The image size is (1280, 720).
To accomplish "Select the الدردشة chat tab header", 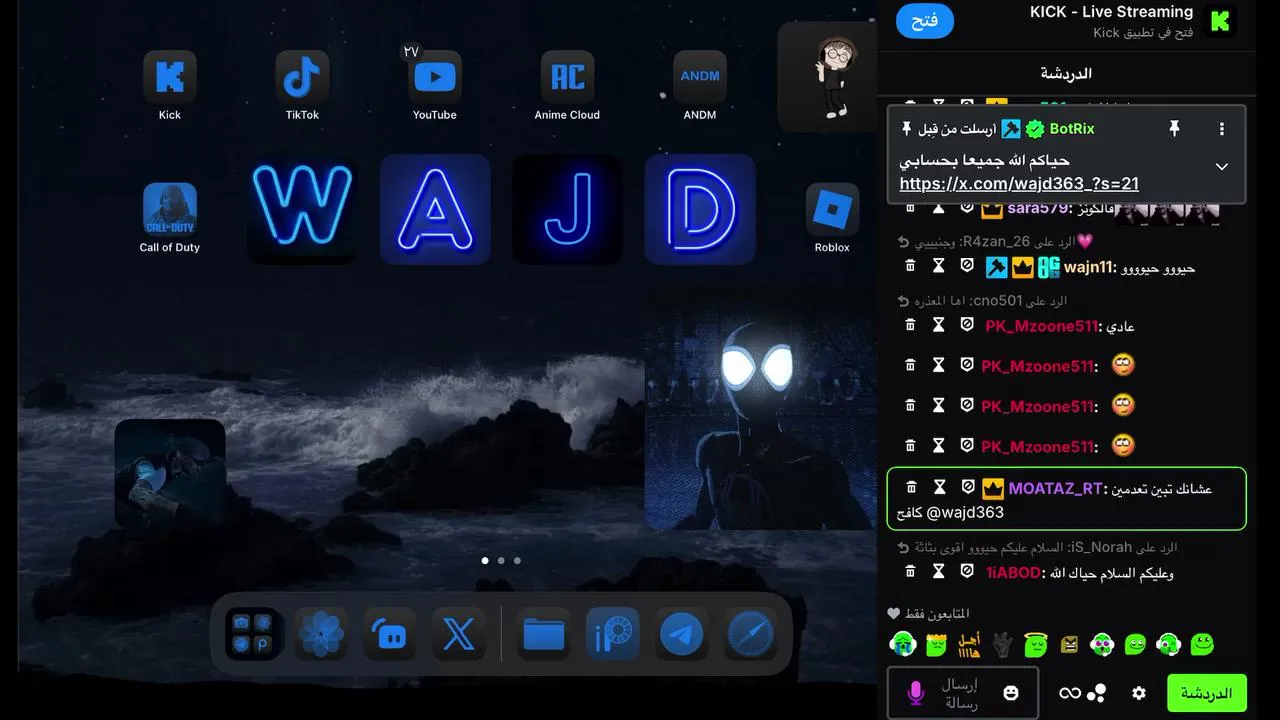I will 1066,74.
